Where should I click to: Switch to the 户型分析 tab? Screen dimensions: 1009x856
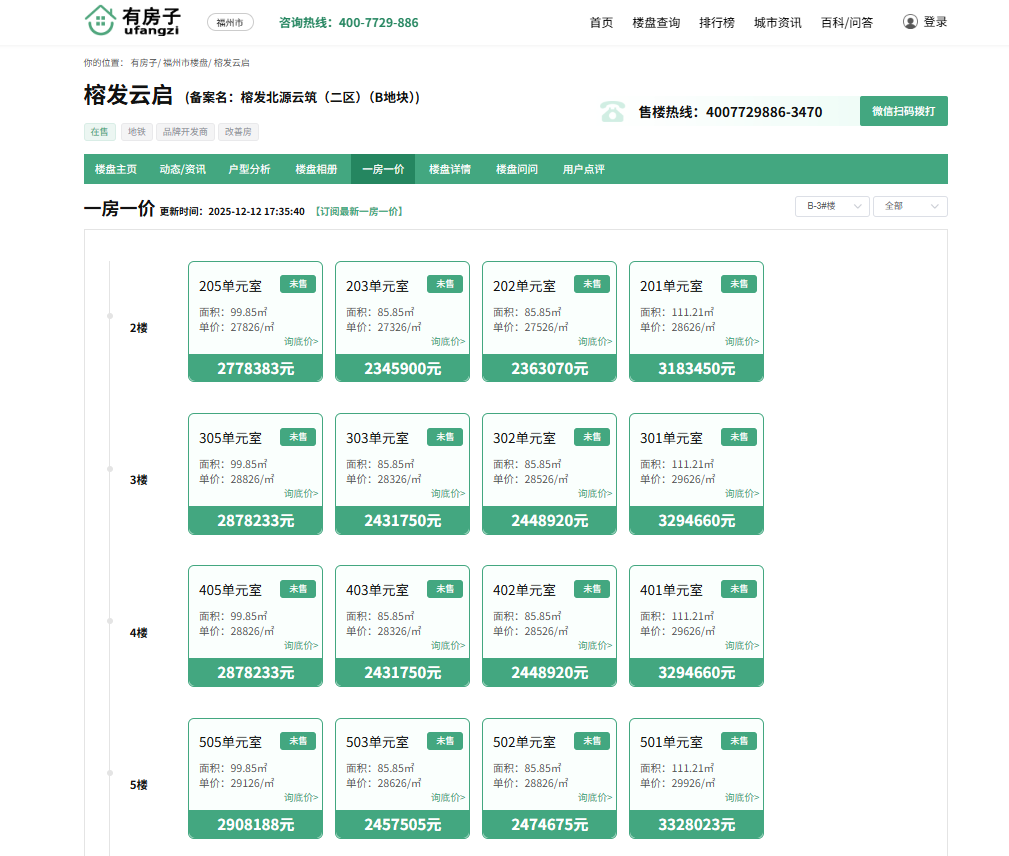tap(249, 170)
